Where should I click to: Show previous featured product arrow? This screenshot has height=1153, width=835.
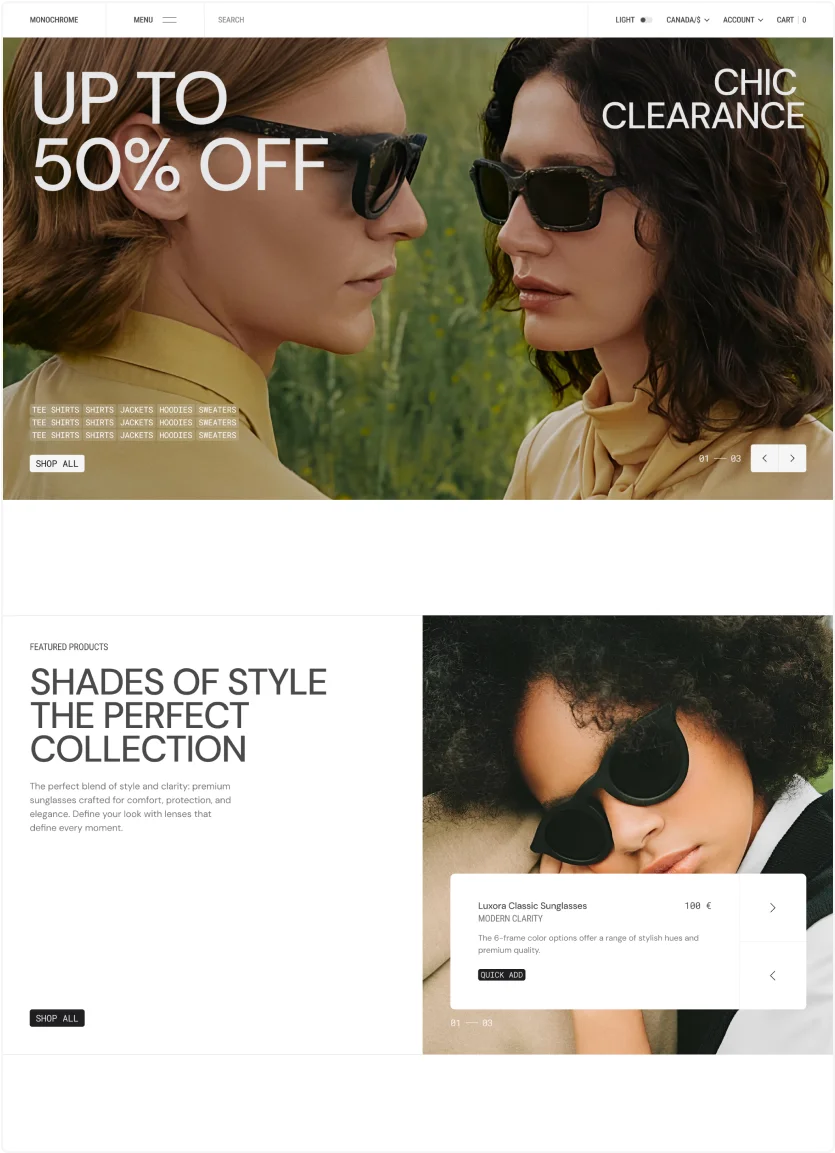pyautogui.click(x=773, y=976)
